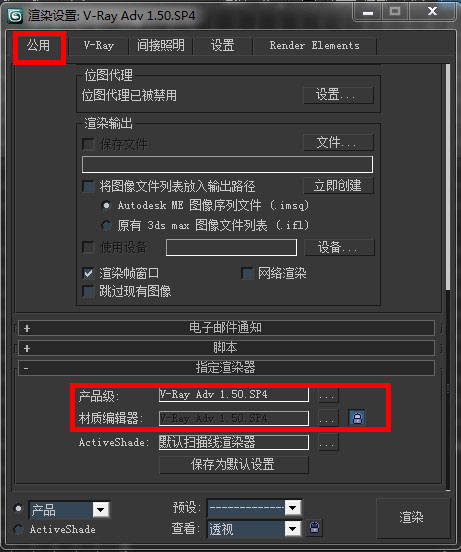
Task: Click the 保存为默认设置 button
Action: [x=234, y=465]
